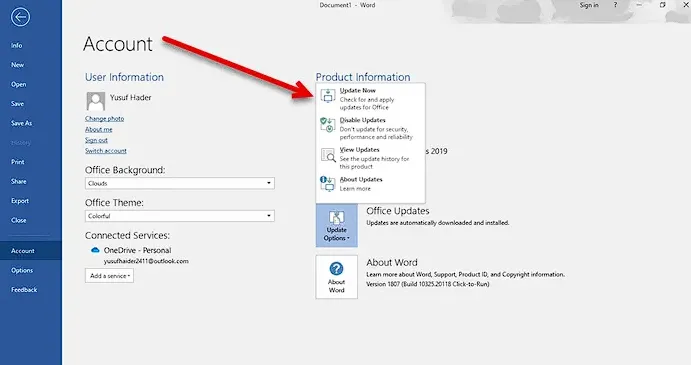Open the Print page
Screen dimensions: 691x365
(x=18, y=162)
